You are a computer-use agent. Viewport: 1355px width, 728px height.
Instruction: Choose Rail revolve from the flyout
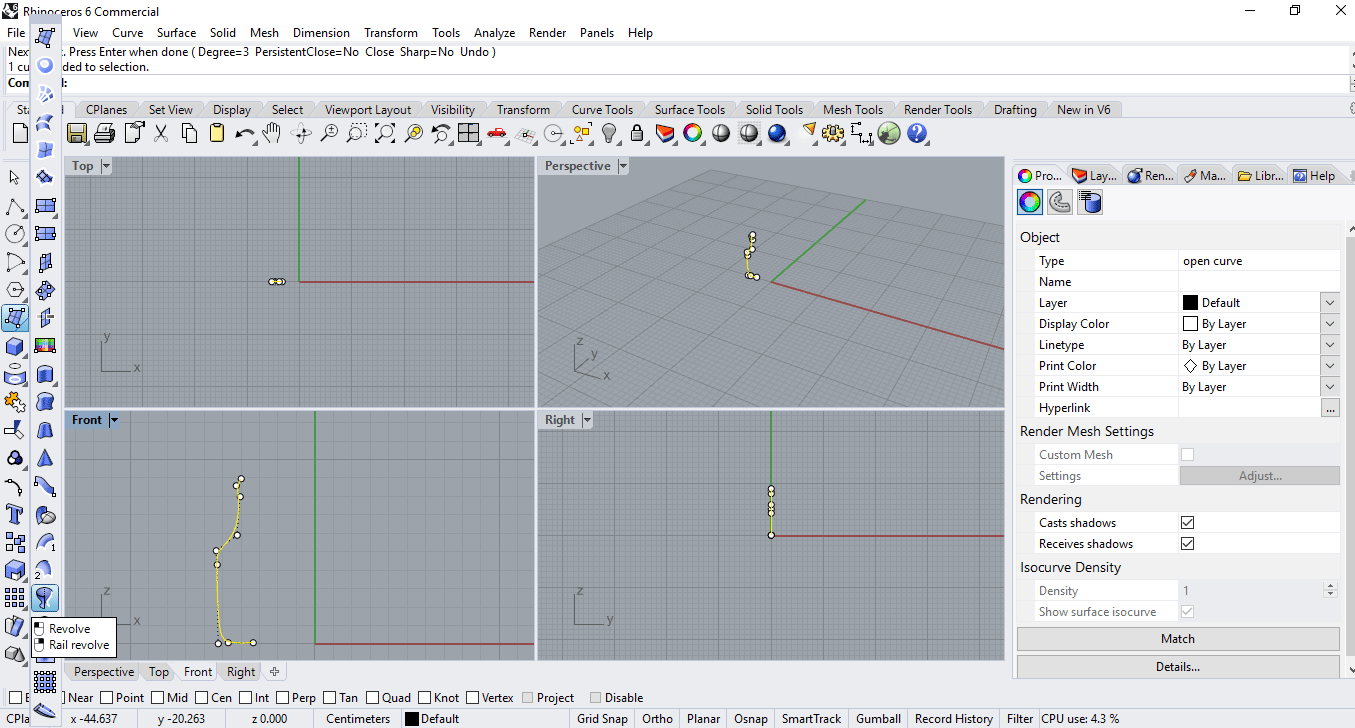(79, 645)
